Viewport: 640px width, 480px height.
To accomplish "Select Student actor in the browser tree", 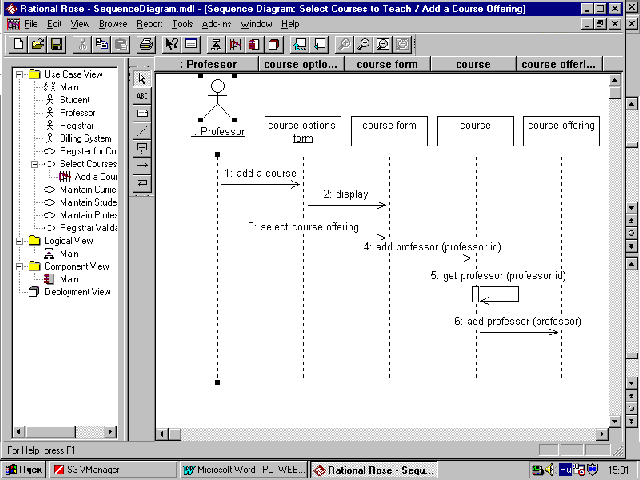I will pyautogui.click(x=75, y=100).
